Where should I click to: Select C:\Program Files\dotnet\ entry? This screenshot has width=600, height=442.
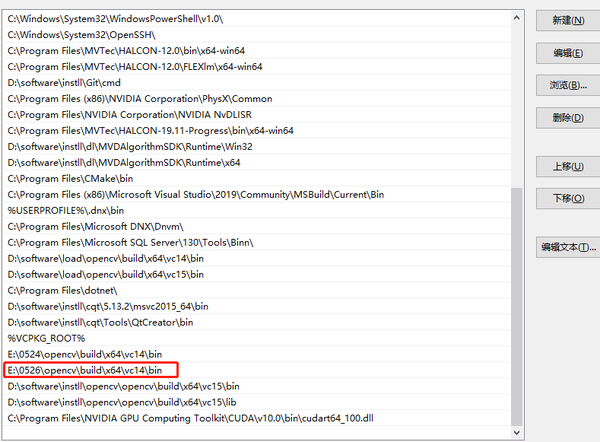pyautogui.click(x=257, y=290)
